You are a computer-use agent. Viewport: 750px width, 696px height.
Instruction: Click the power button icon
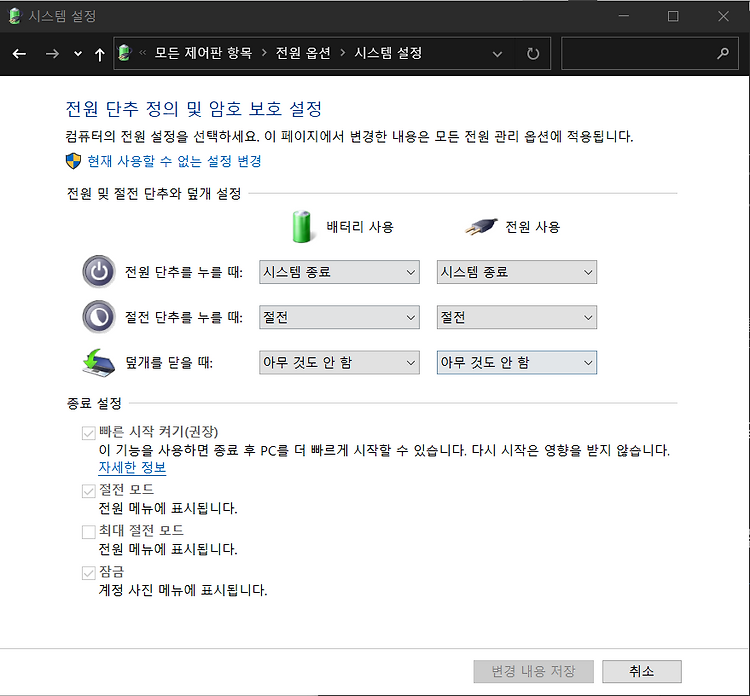(99, 272)
